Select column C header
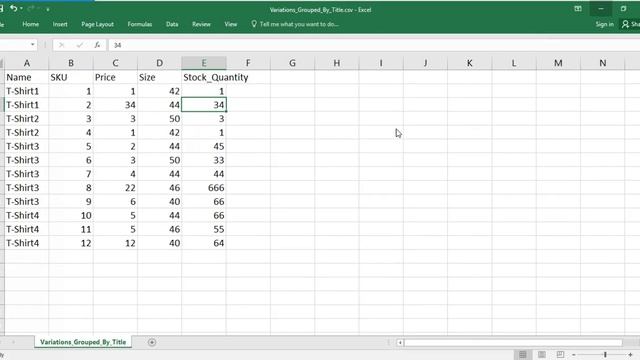 pos(115,63)
